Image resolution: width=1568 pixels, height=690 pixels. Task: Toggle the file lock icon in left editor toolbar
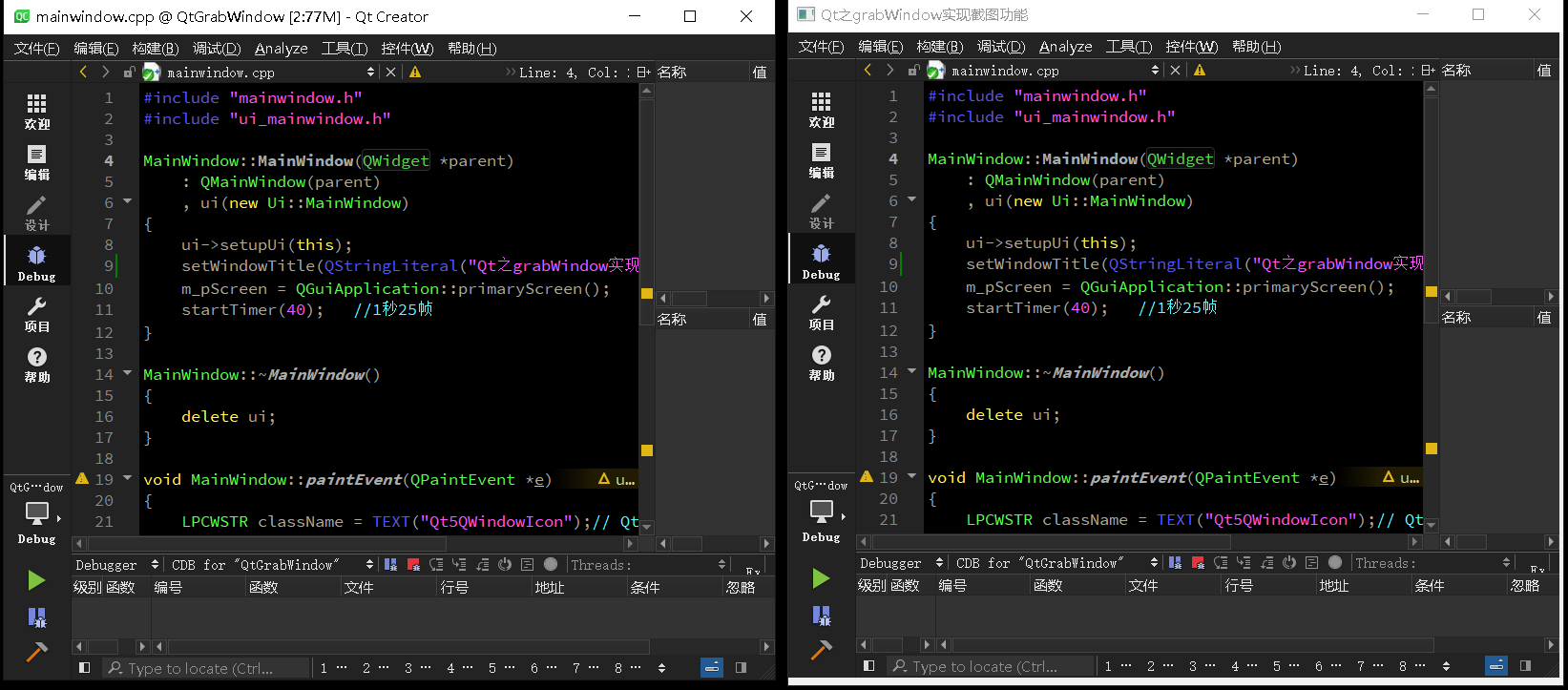click(x=129, y=73)
